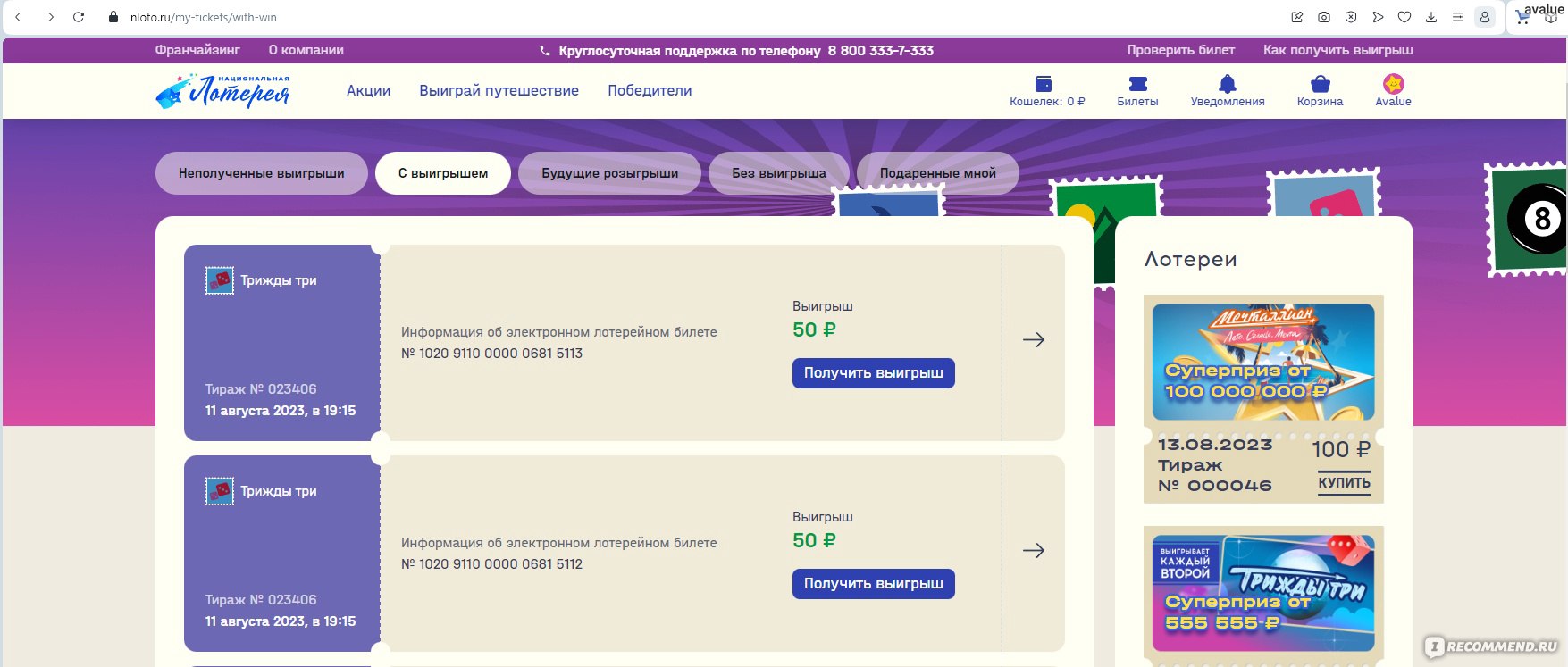The height and width of the screenshot is (667, 1568).
Task: Click ticket number 1020 9110 0000 0681 5113
Action: click(492, 354)
